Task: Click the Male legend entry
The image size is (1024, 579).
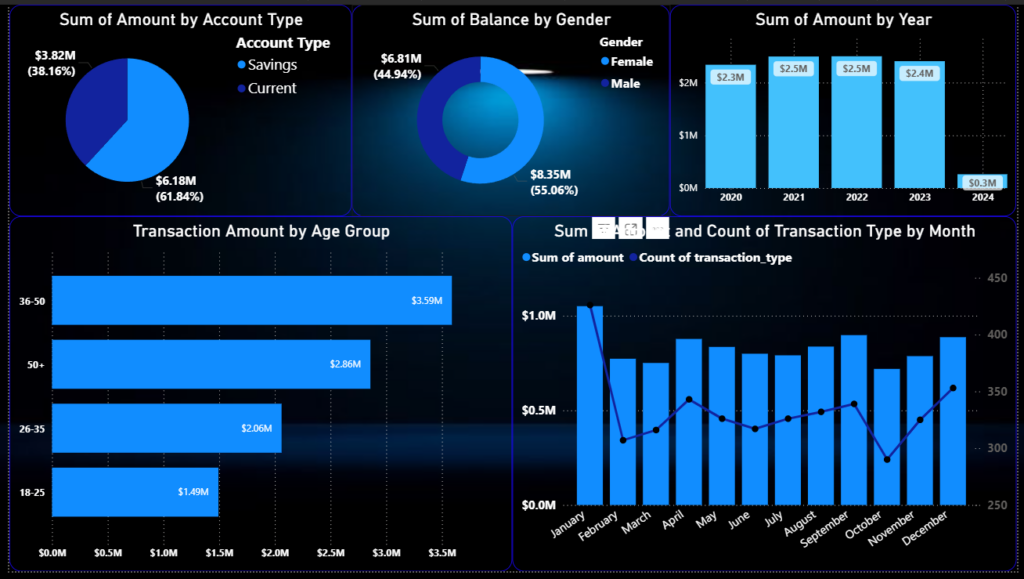Action: point(620,84)
